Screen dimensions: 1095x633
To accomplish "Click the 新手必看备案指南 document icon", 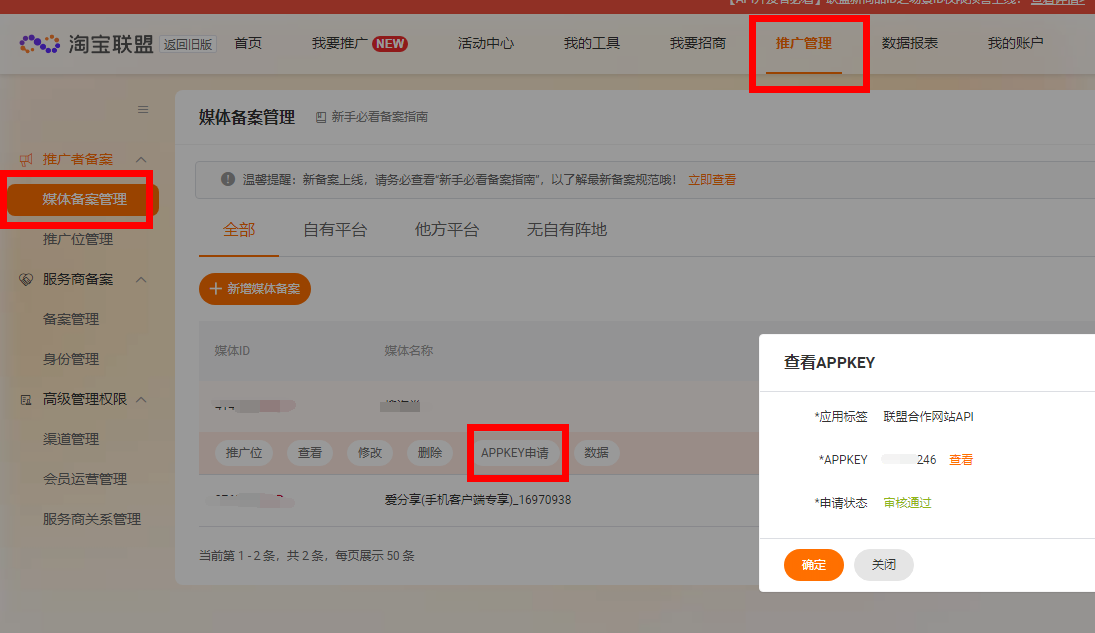I will point(321,117).
